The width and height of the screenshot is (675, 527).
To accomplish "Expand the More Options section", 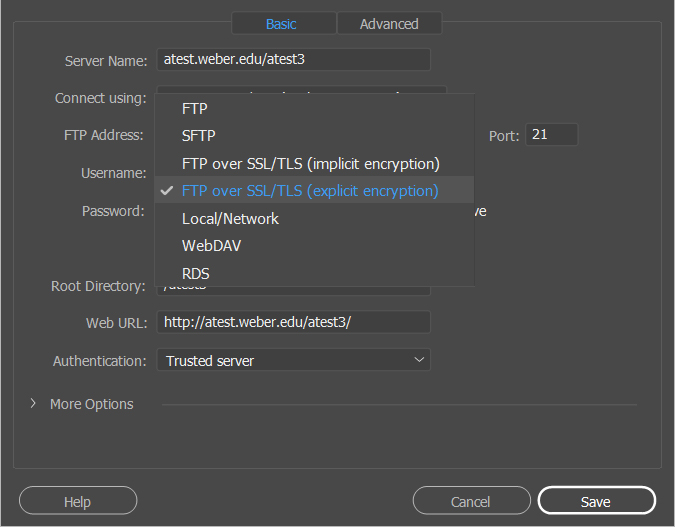I will [x=33, y=404].
